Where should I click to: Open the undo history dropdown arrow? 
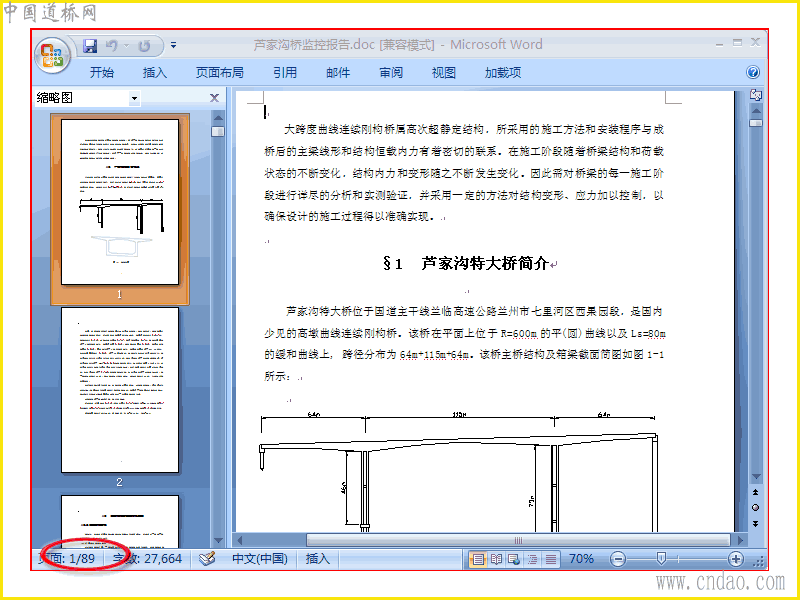(x=127, y=45)
